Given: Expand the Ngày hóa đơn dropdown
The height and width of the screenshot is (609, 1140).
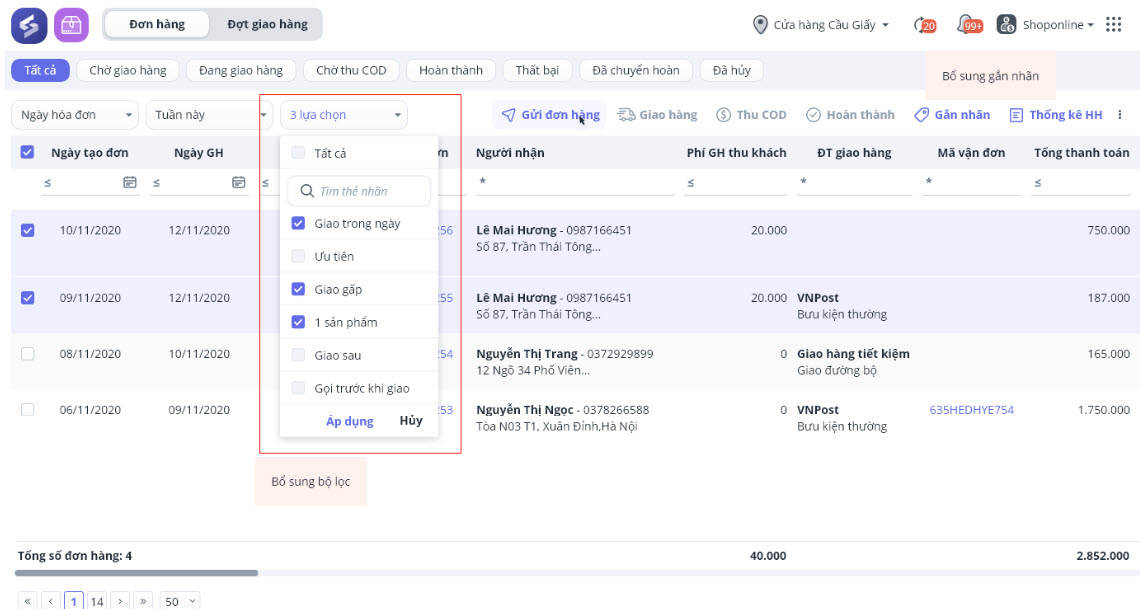Looking at the screenshot, I should [75, 115].
